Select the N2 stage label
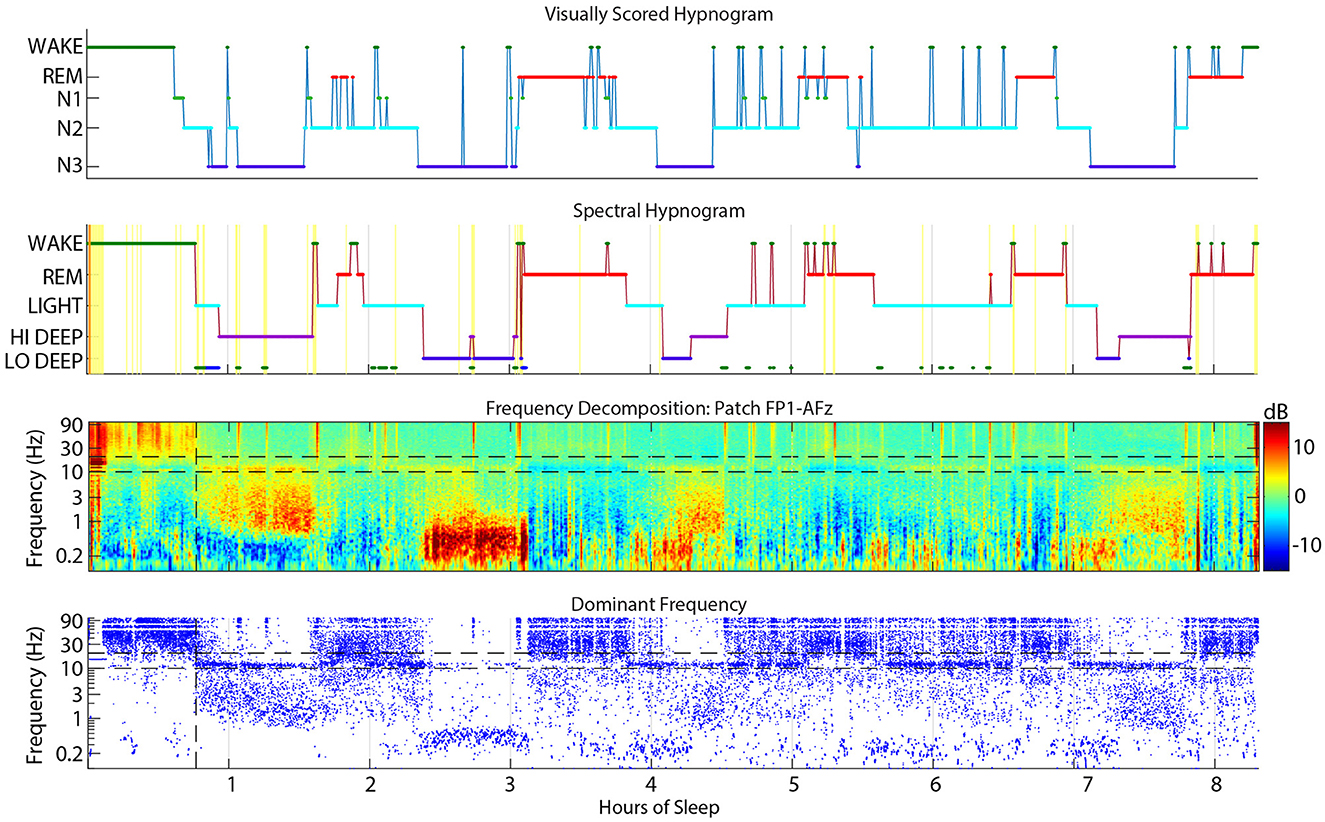 [69, 128]
